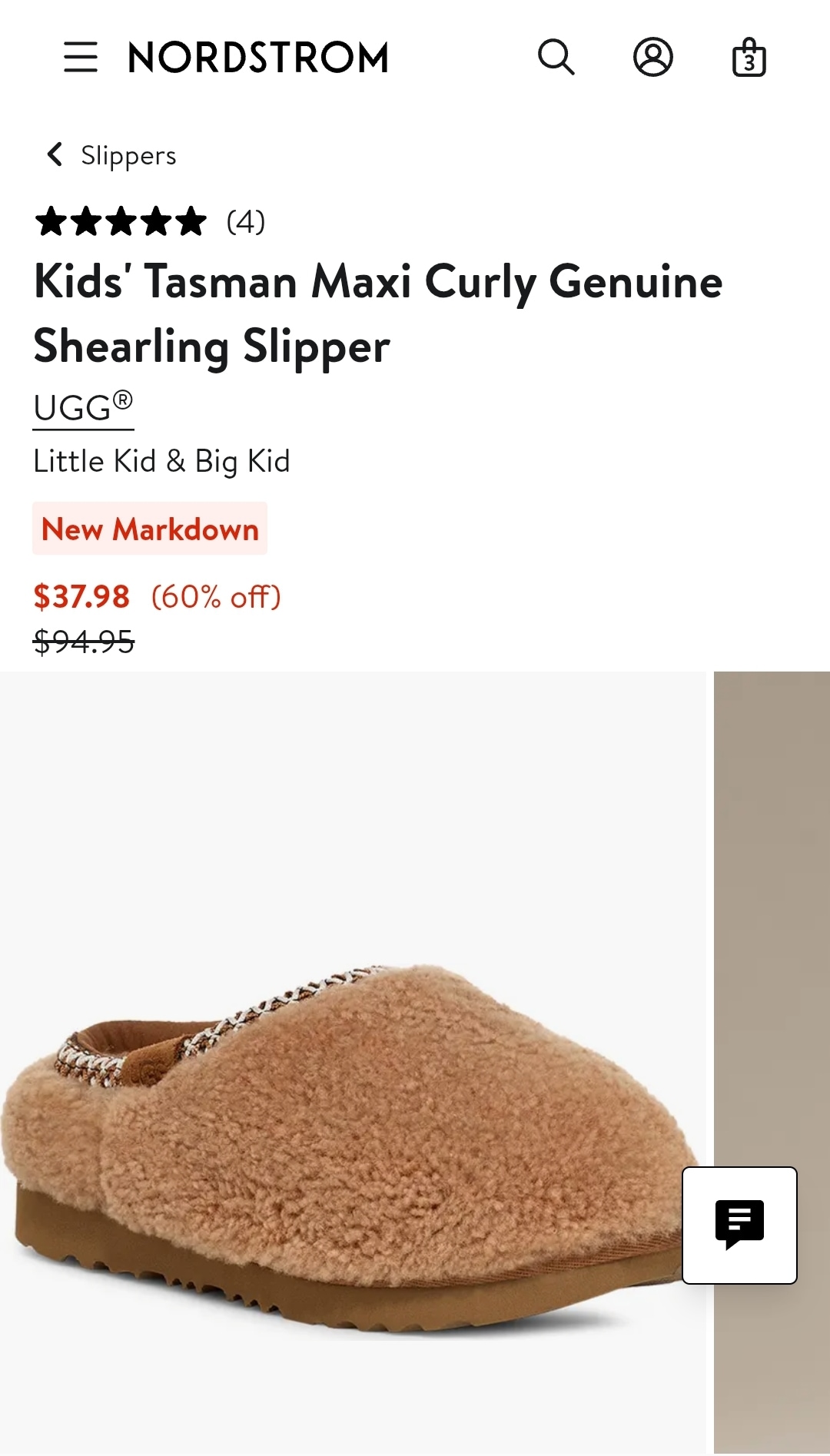Tap the item count 3 on the bag
The image size is (830, 1456).
749,63
